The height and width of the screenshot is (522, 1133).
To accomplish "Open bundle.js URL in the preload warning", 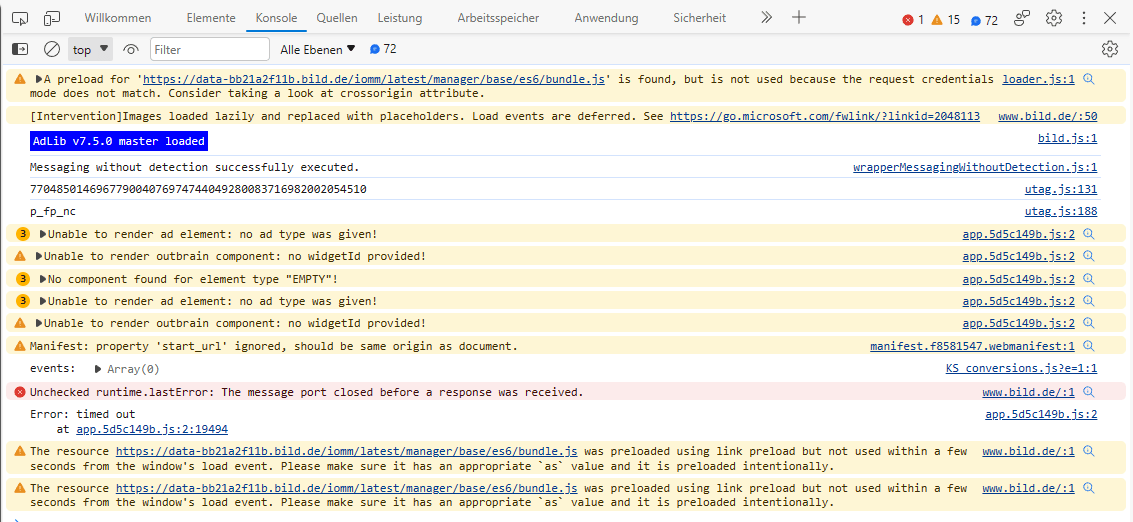I will (x=374, y=79).
